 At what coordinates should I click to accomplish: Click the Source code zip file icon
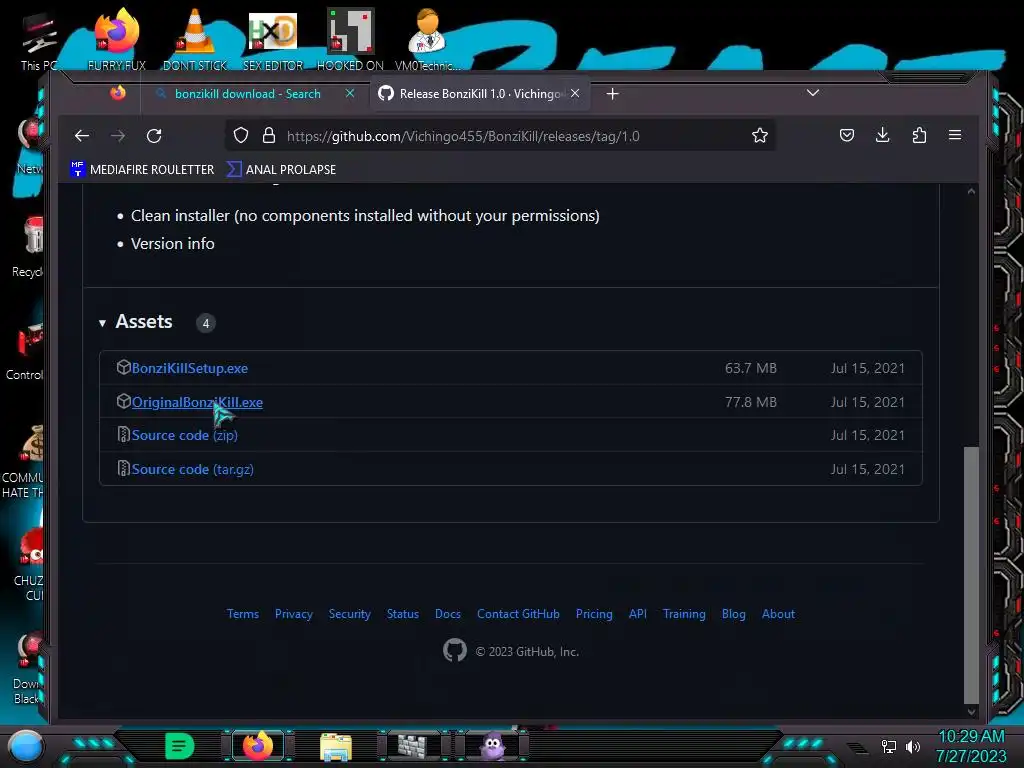pos(123,434)
